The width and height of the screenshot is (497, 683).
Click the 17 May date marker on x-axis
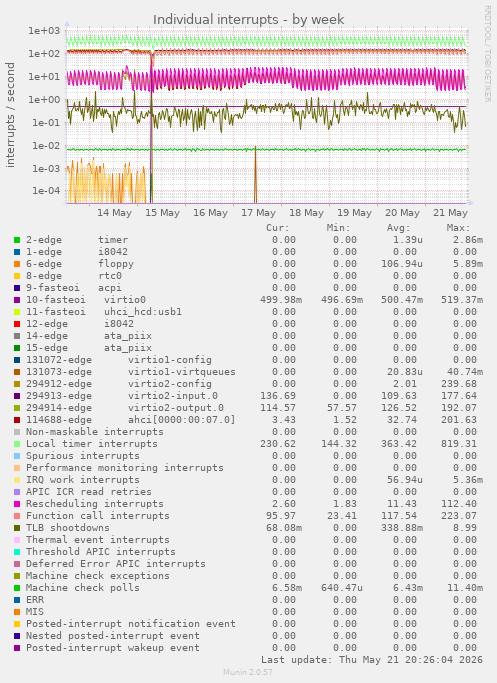point(258,213)
